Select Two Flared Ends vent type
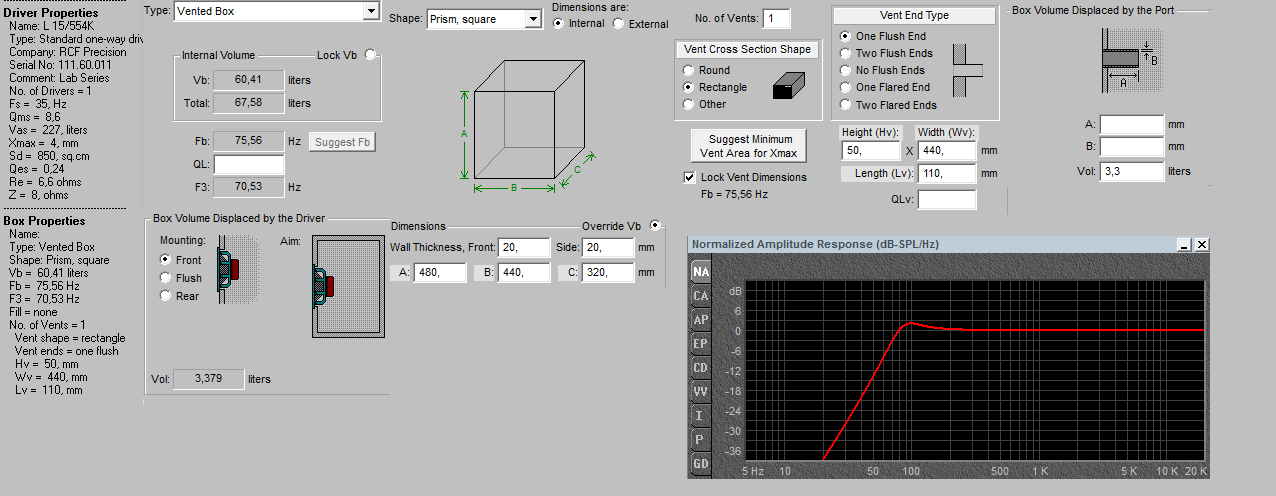1276x496 pixels. [845, 104]
